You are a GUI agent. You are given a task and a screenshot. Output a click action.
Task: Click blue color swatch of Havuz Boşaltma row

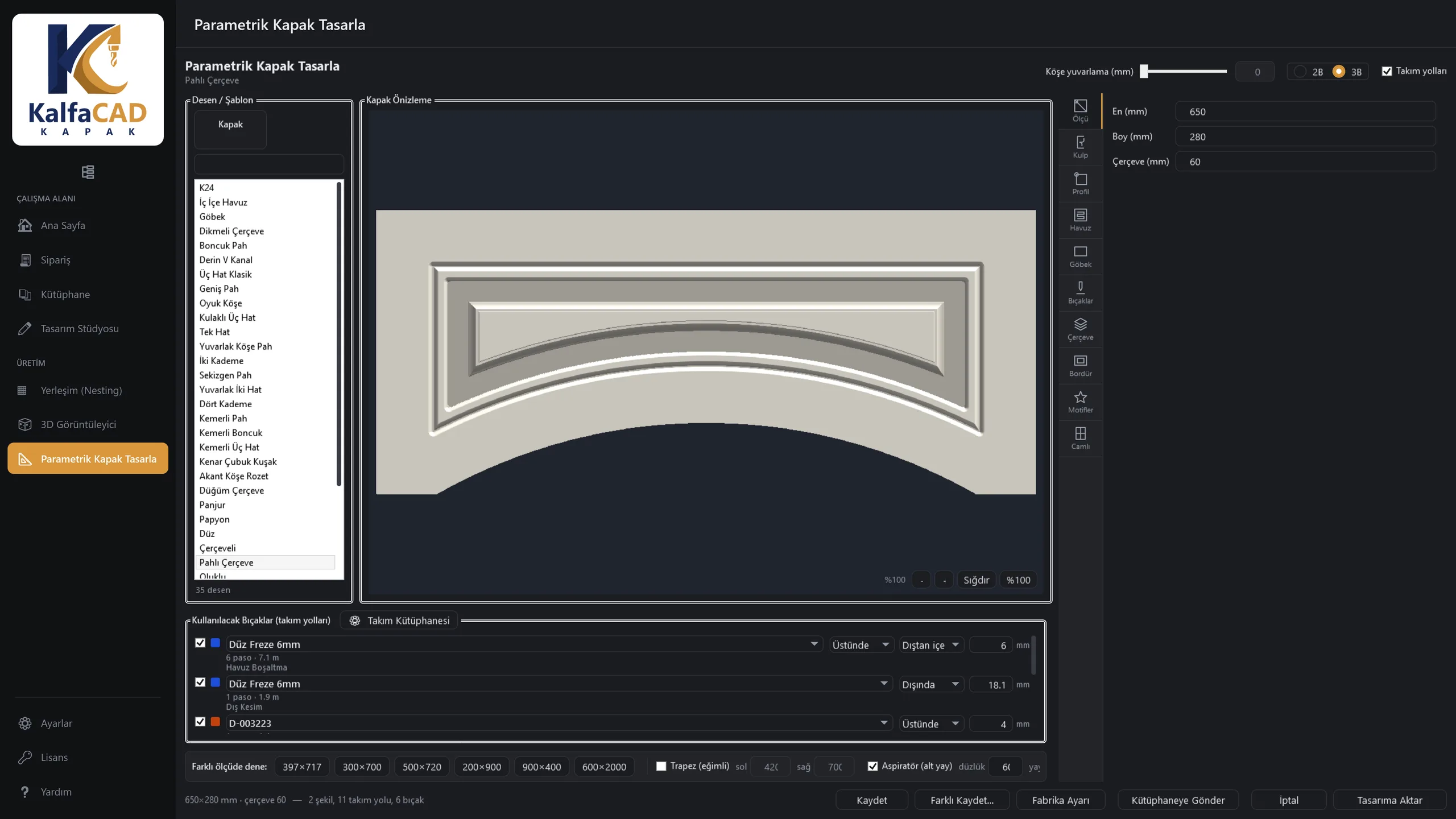[x=215, y=643]
